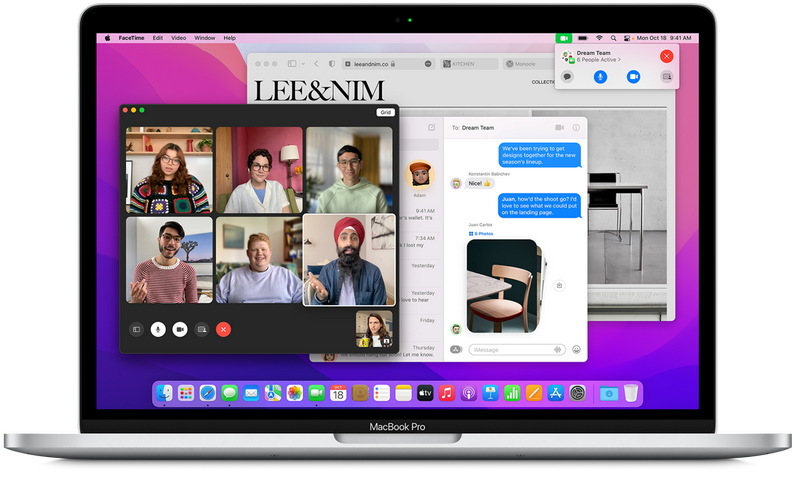Switch layout using the Grid button
Screen dimensions: 800x489
(385, 112)
